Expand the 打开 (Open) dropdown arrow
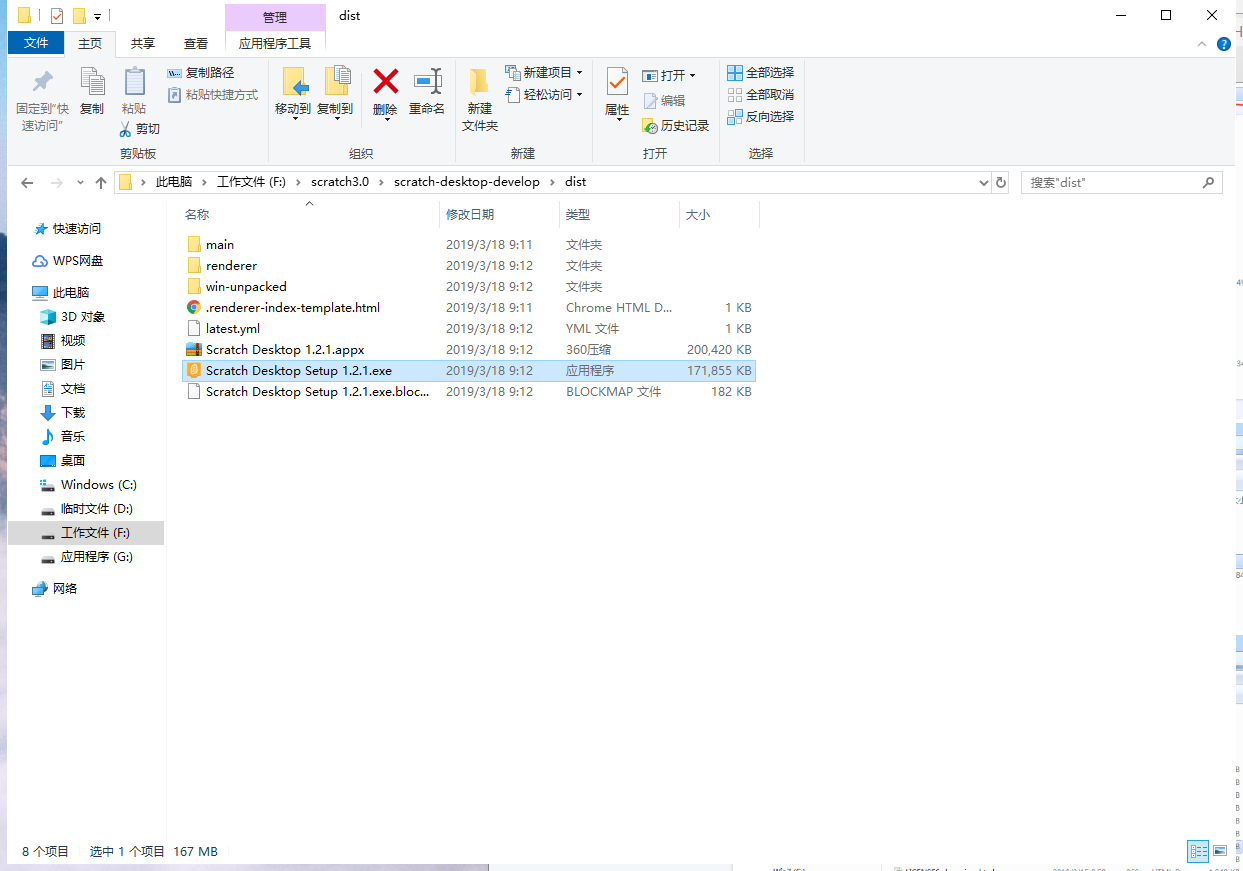Screen dimensions: 1243x871 [690, 74]
